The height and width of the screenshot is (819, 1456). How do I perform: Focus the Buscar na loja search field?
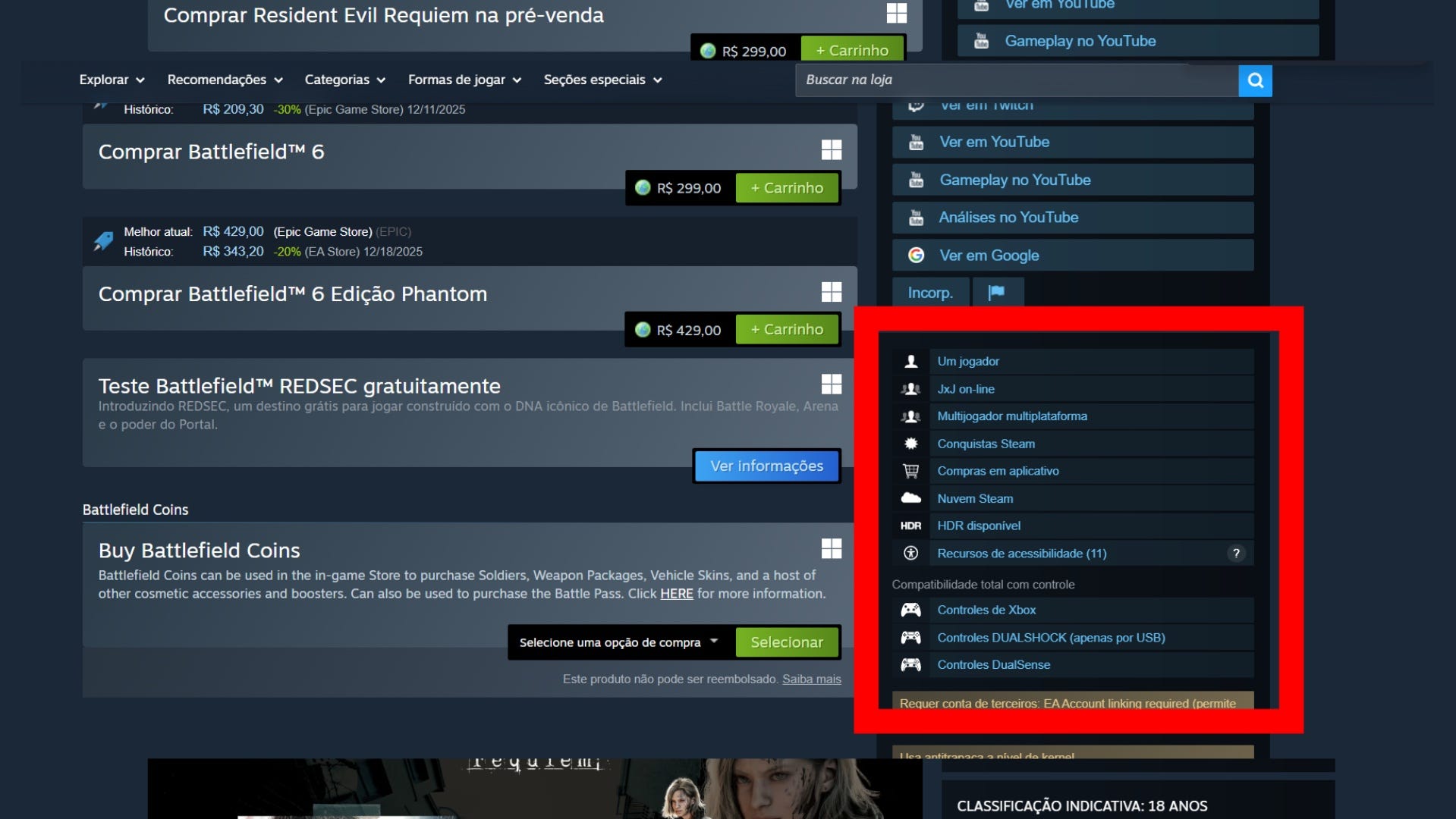[x=1017, y=80]
